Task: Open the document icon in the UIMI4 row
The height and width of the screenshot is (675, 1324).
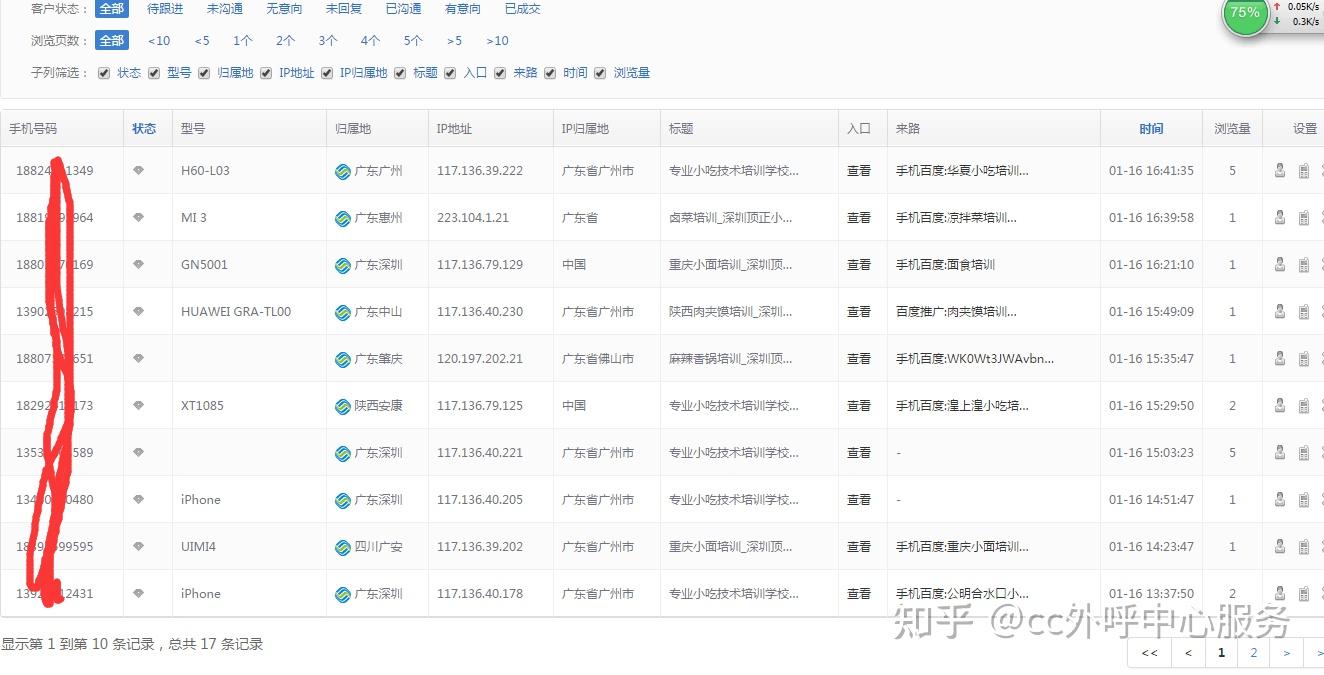Action: click(1302, 546)
